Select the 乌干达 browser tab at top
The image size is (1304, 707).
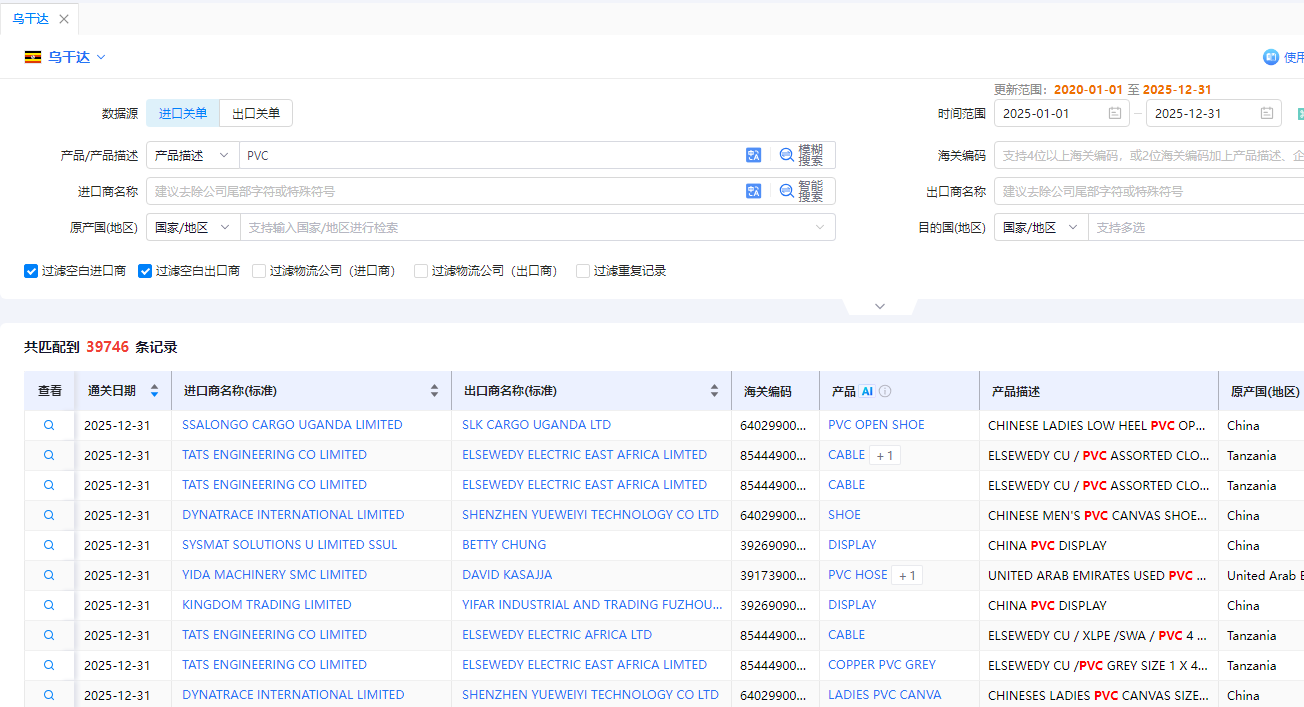coord(30,18)
